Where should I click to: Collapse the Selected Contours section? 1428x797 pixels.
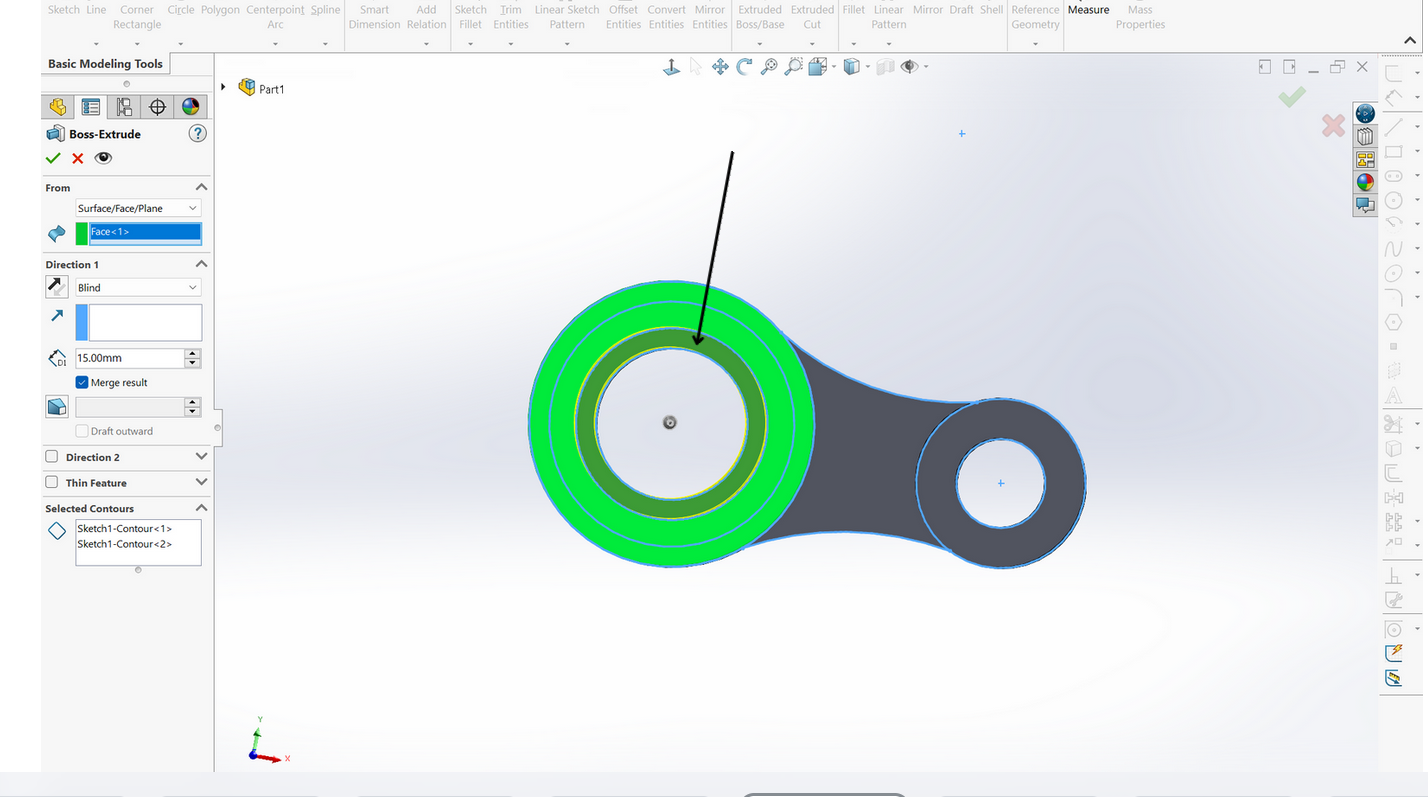[x=201, y=508]
